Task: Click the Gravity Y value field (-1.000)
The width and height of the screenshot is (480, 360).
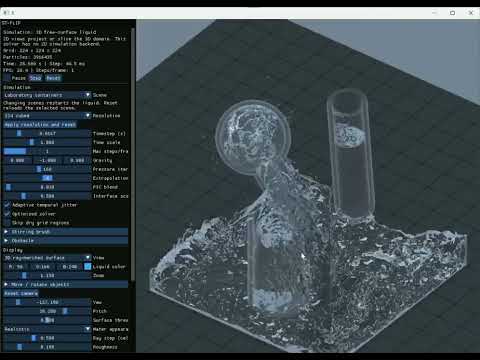Action: (x=47, y=160)
